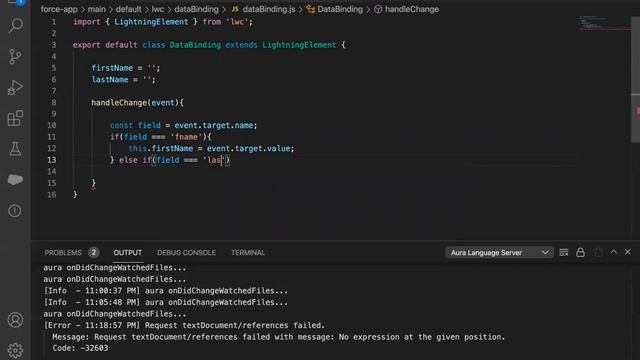Screen dimensions: 640x360
Task: Click the force-app breadcrumb
Action: 59,9
